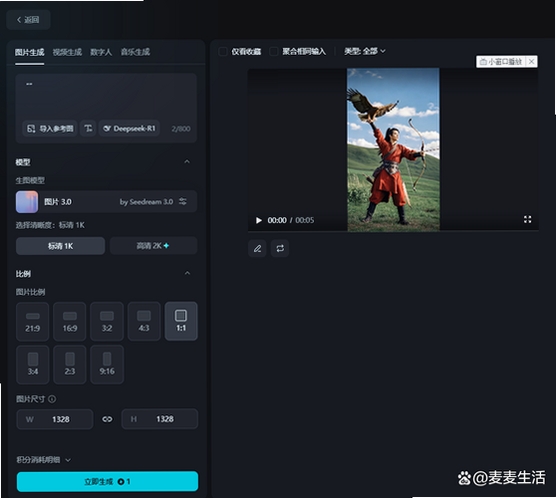Select the 16:9 aspect ratio
The width and height of the screenshot is (556, 498).
point(70,322)
